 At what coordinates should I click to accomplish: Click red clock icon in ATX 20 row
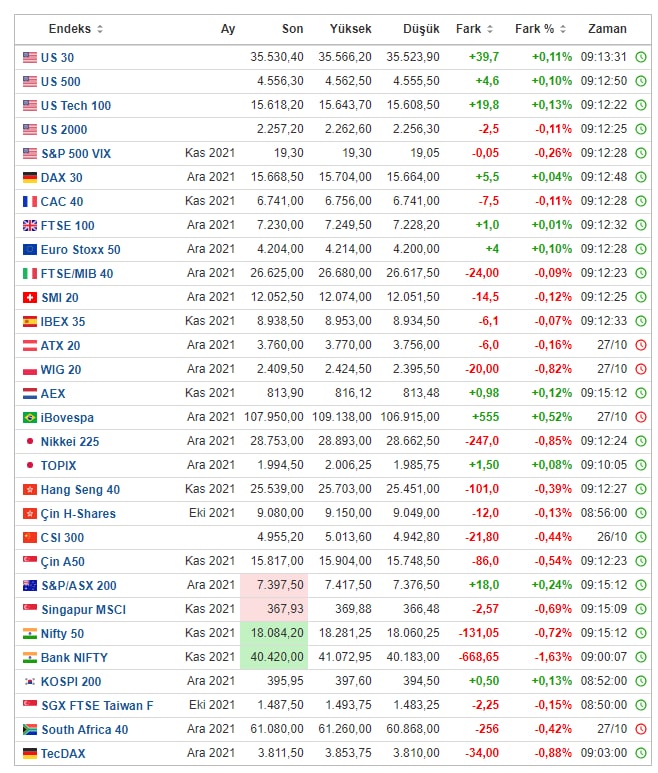[641, 345]
